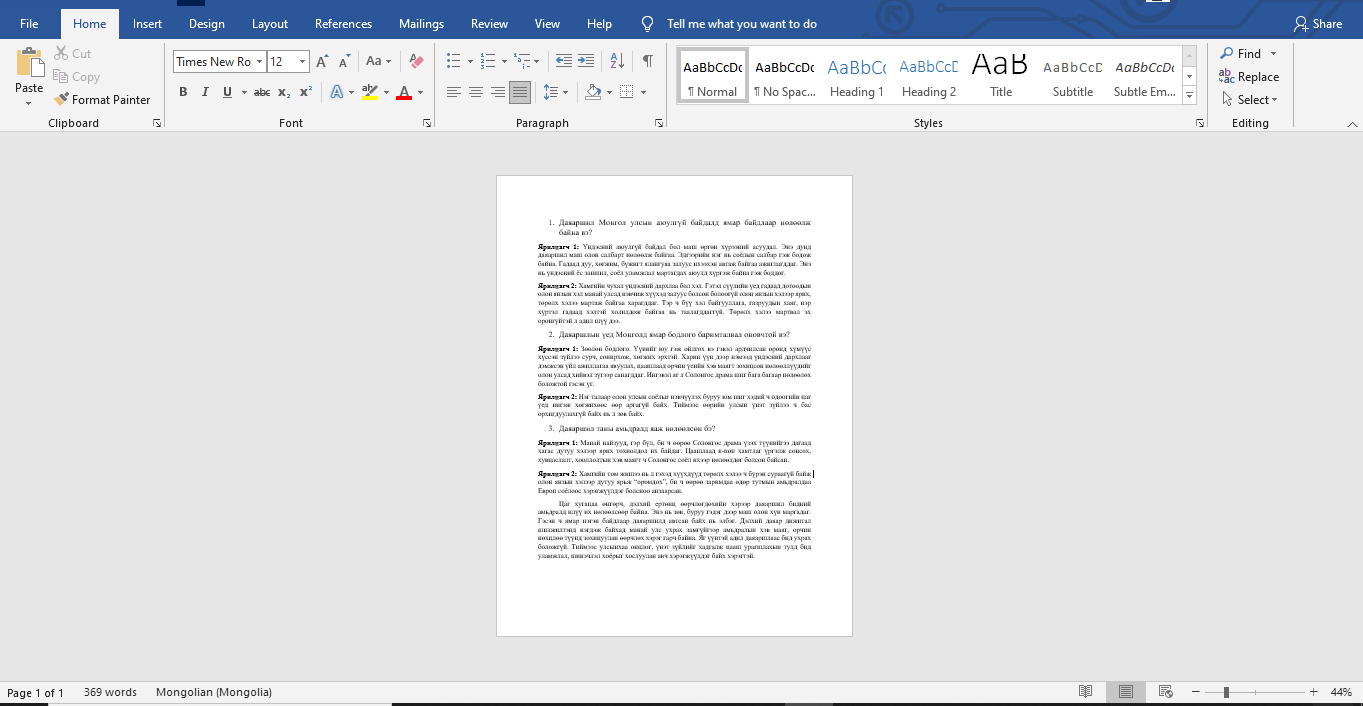1363x706 pixels.
Task: Click the Format Painter brush icon
Action: pos(62,100)
